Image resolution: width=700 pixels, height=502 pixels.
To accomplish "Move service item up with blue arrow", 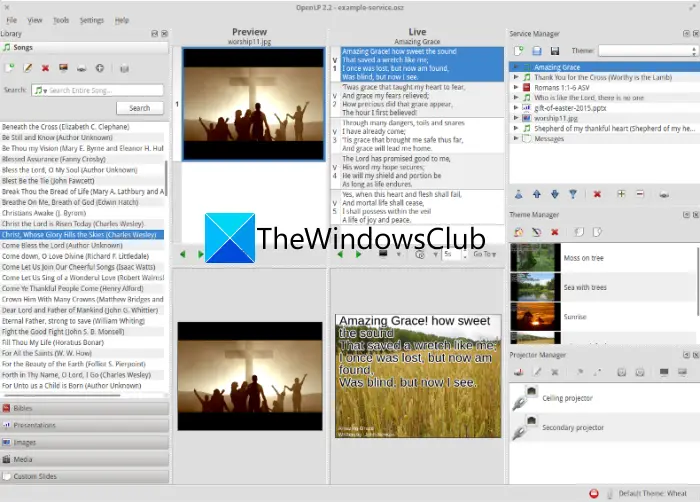I will 537,194.
